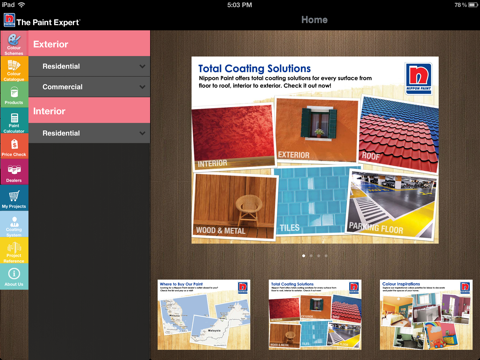Open the About Us info icon
The image size is (480, 360).
pyautogui.click(x=14, y=276)
